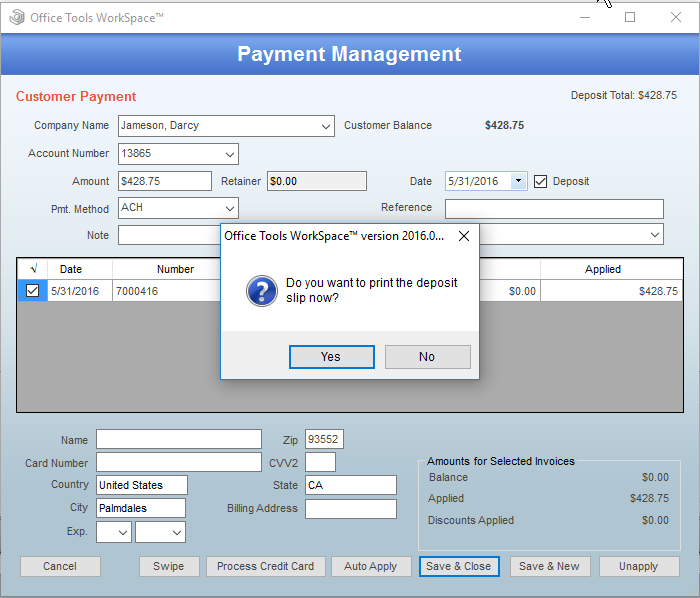Close the deposit slip prompt dialog
Image resolution: width=700 pixels, height=598 pixels.
pos(464,236)
